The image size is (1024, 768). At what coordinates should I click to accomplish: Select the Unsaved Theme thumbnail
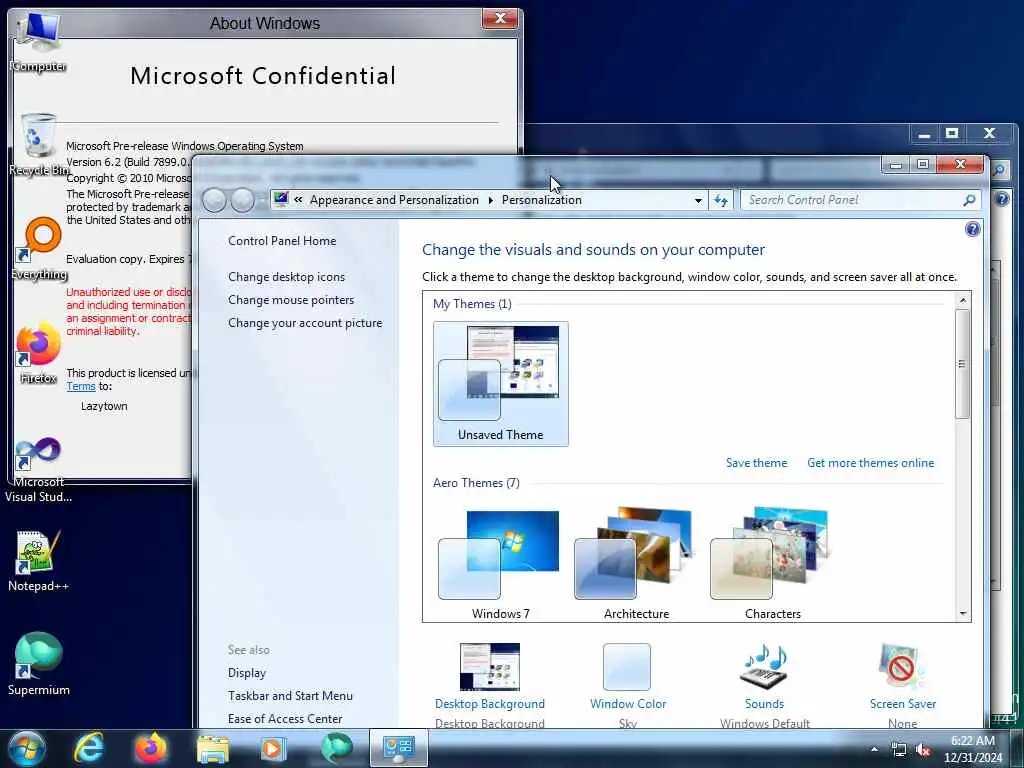tap(500, 384)
